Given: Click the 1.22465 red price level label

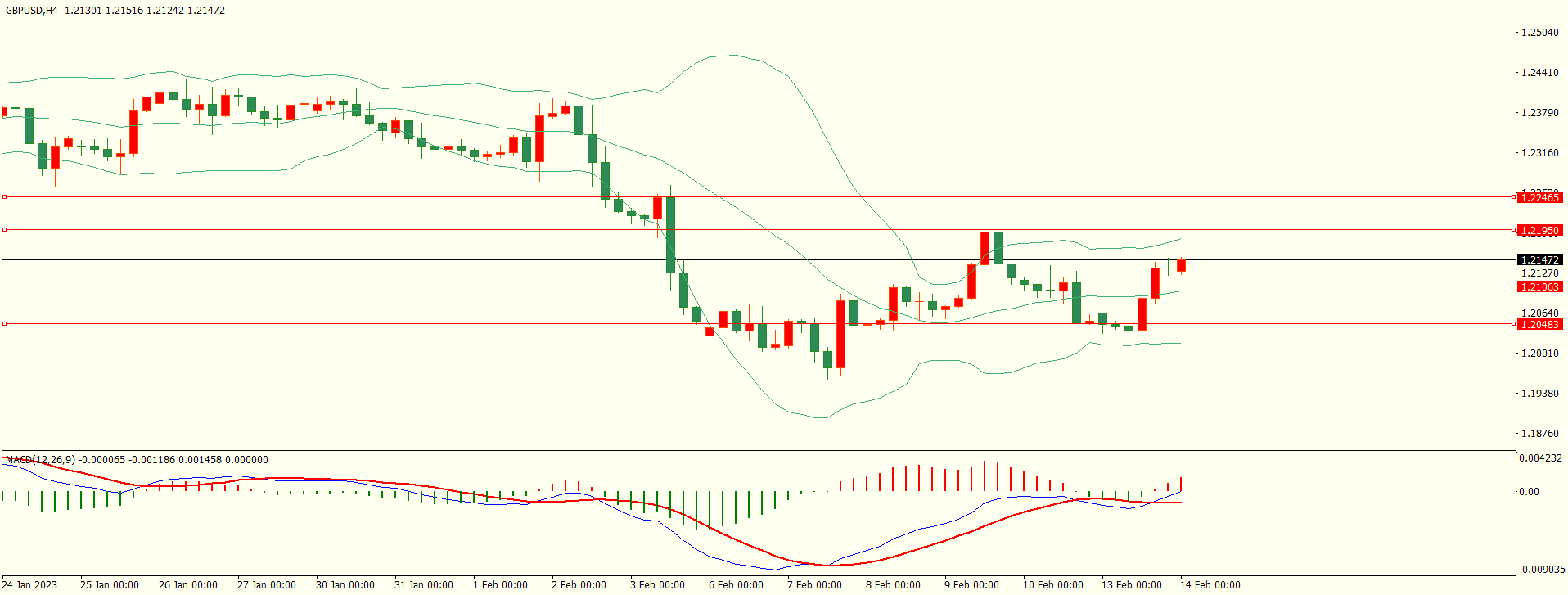Looking at the screenshot, I should [x=1539, y=197].
